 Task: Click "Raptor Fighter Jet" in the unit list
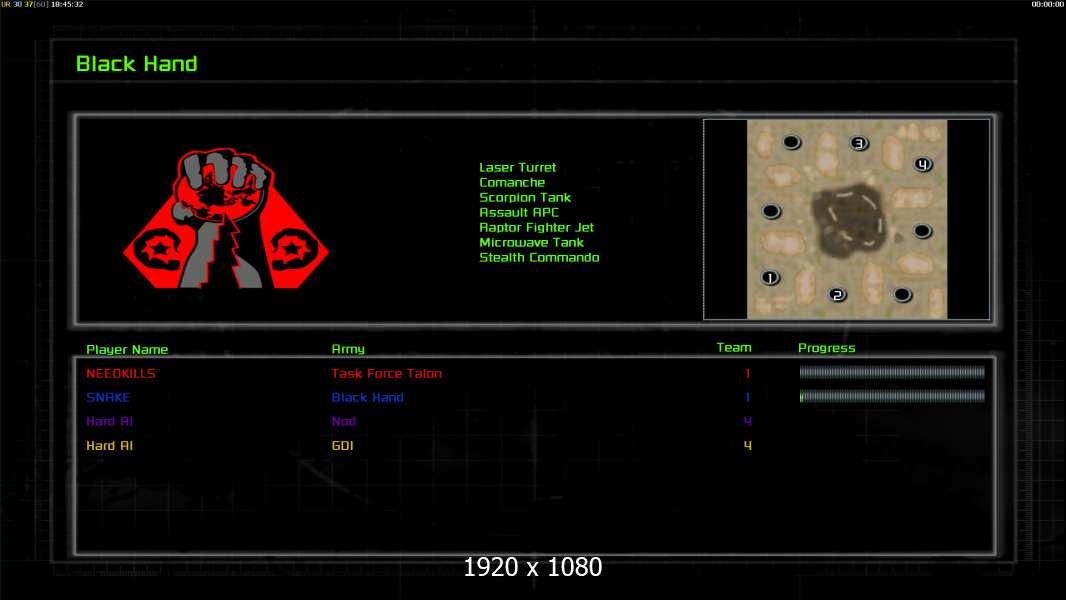click(x=536, y=227)
